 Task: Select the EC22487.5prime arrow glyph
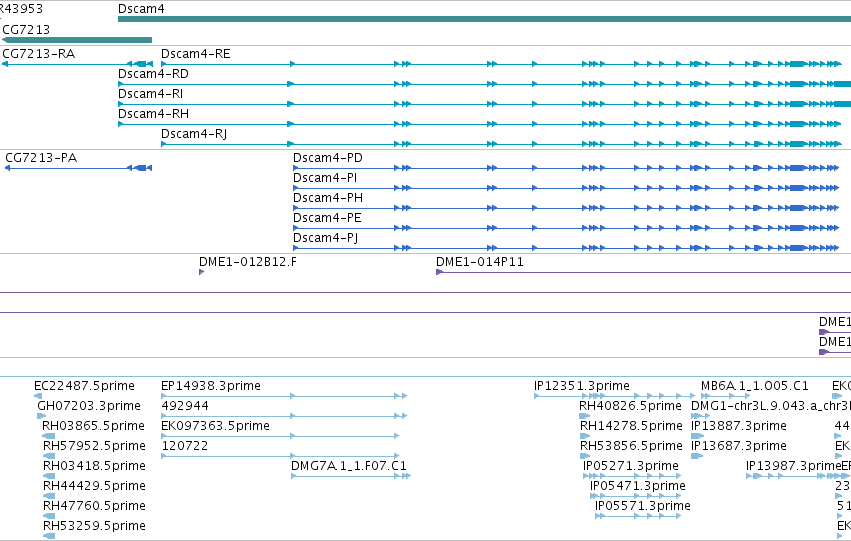(x=38, y=396)
